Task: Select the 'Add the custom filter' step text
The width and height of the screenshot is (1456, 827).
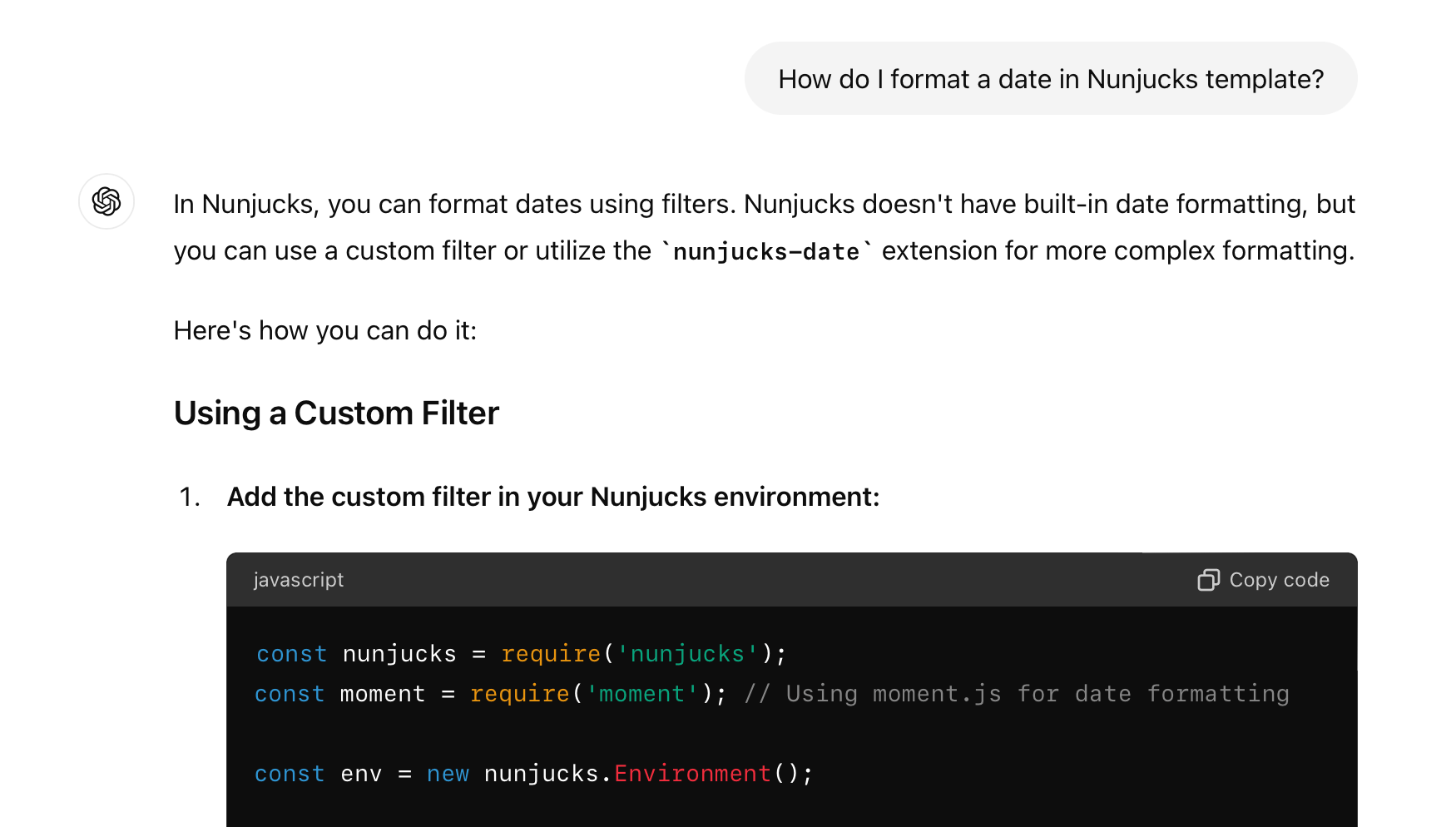Action: tap(552, 497)
